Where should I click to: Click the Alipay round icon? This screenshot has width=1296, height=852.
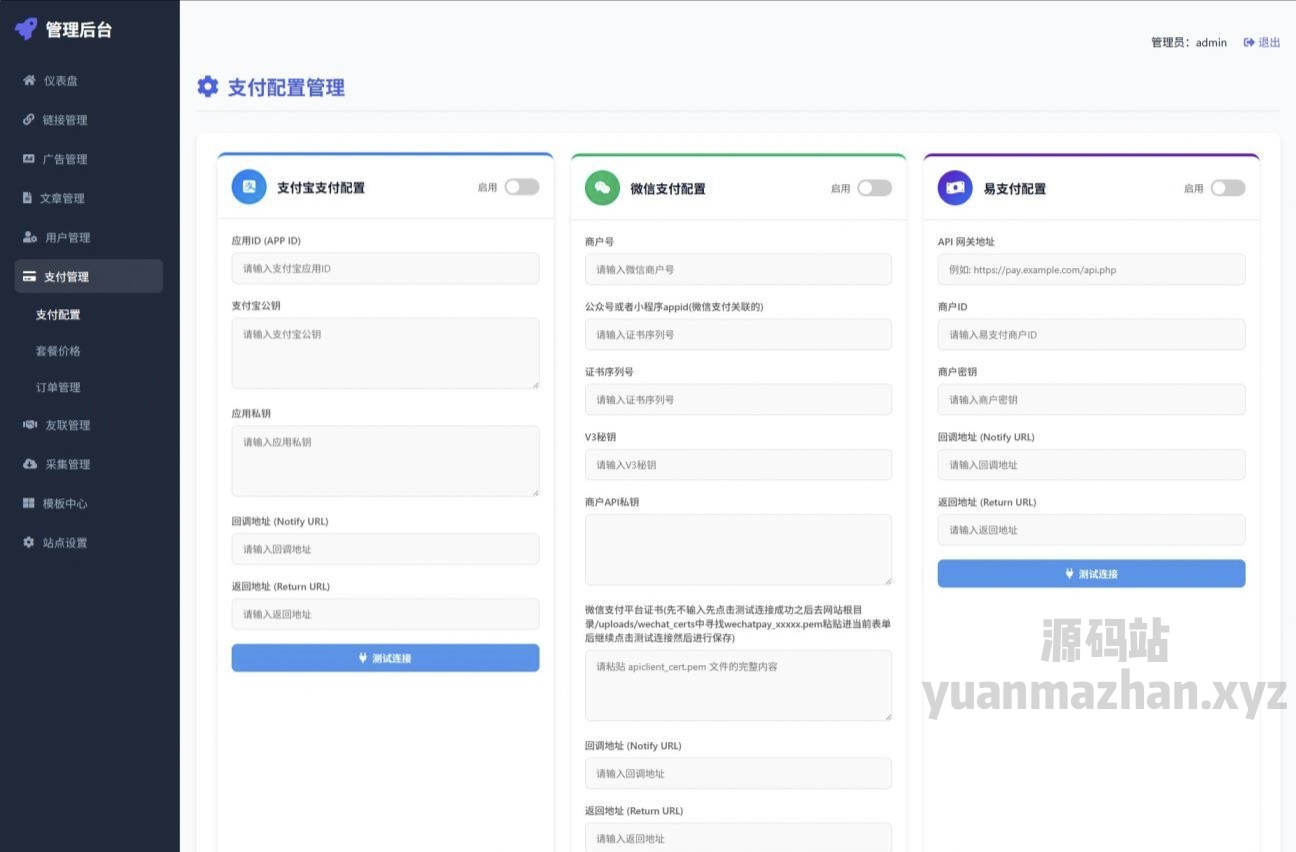(x=249, y=187)
